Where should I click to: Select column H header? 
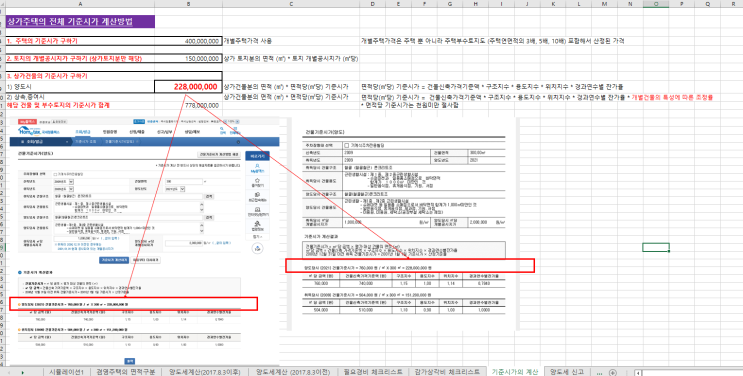(475, 4)
